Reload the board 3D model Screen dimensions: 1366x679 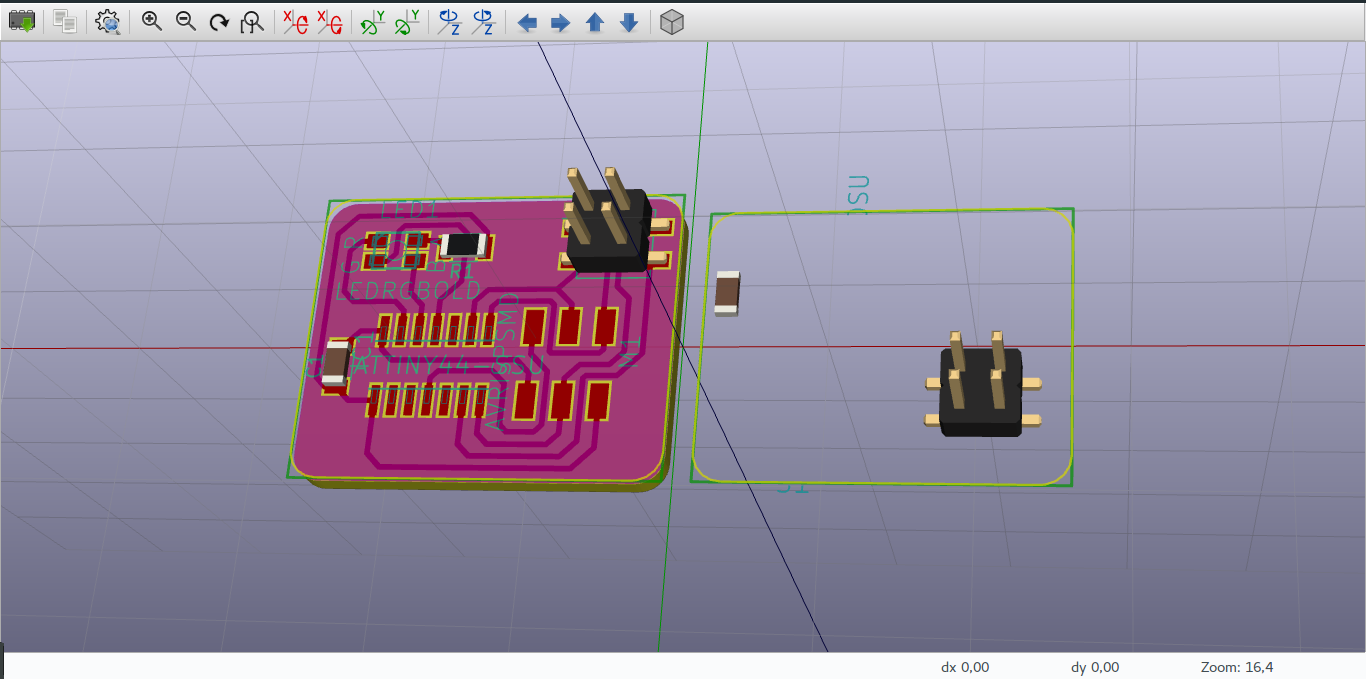pos(22,21)
